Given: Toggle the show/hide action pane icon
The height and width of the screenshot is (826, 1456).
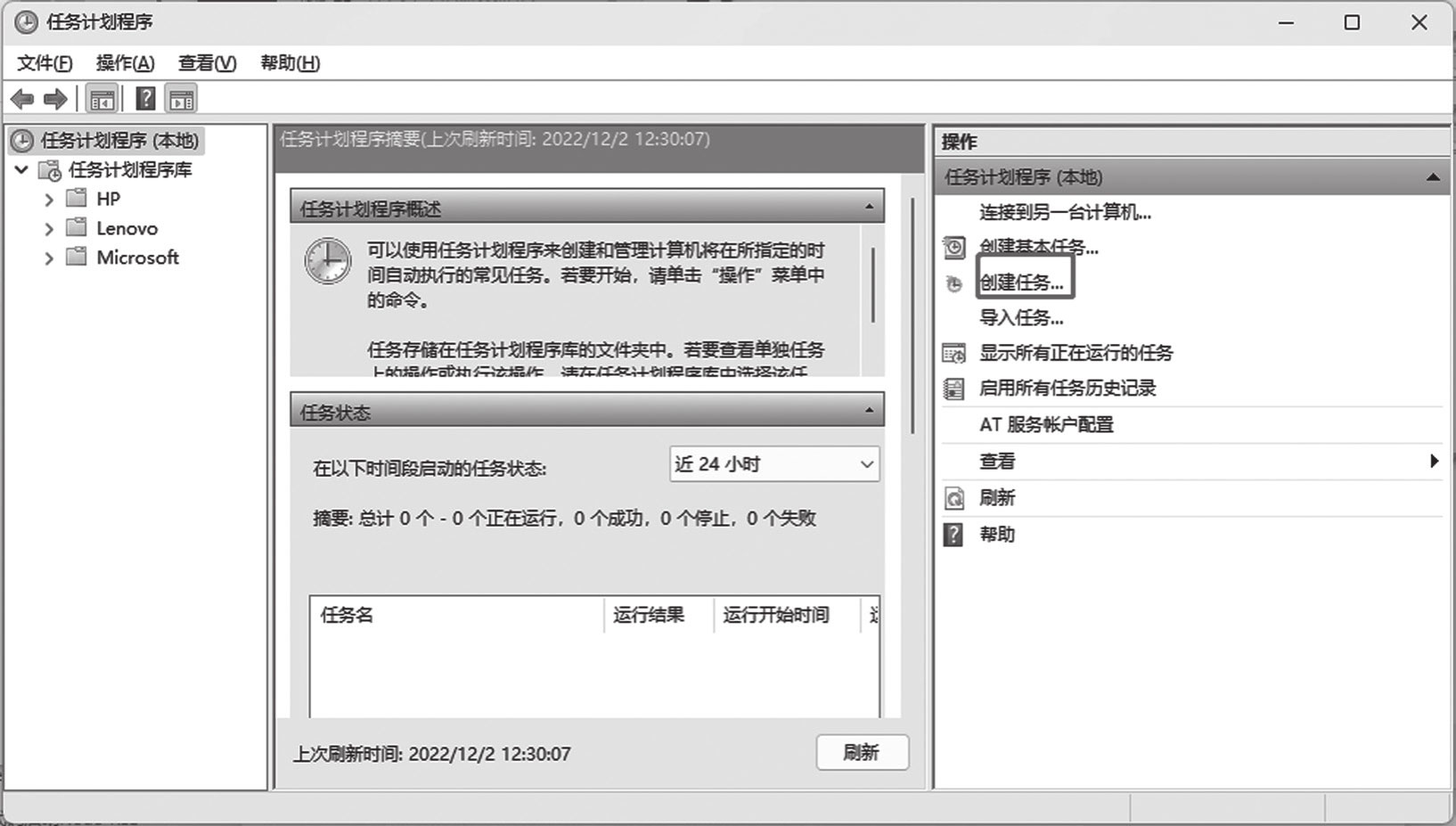Looking at the screenshot, I should coord(182,99).
